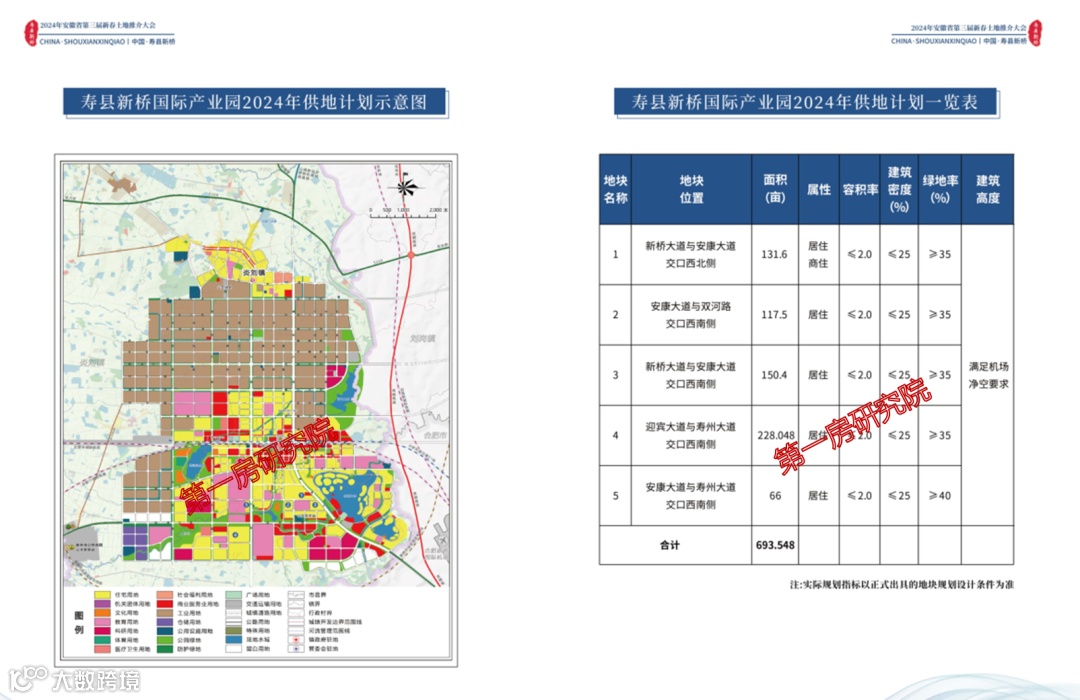Click the red 商业服务业用地 legend swatch

(165, 604)
